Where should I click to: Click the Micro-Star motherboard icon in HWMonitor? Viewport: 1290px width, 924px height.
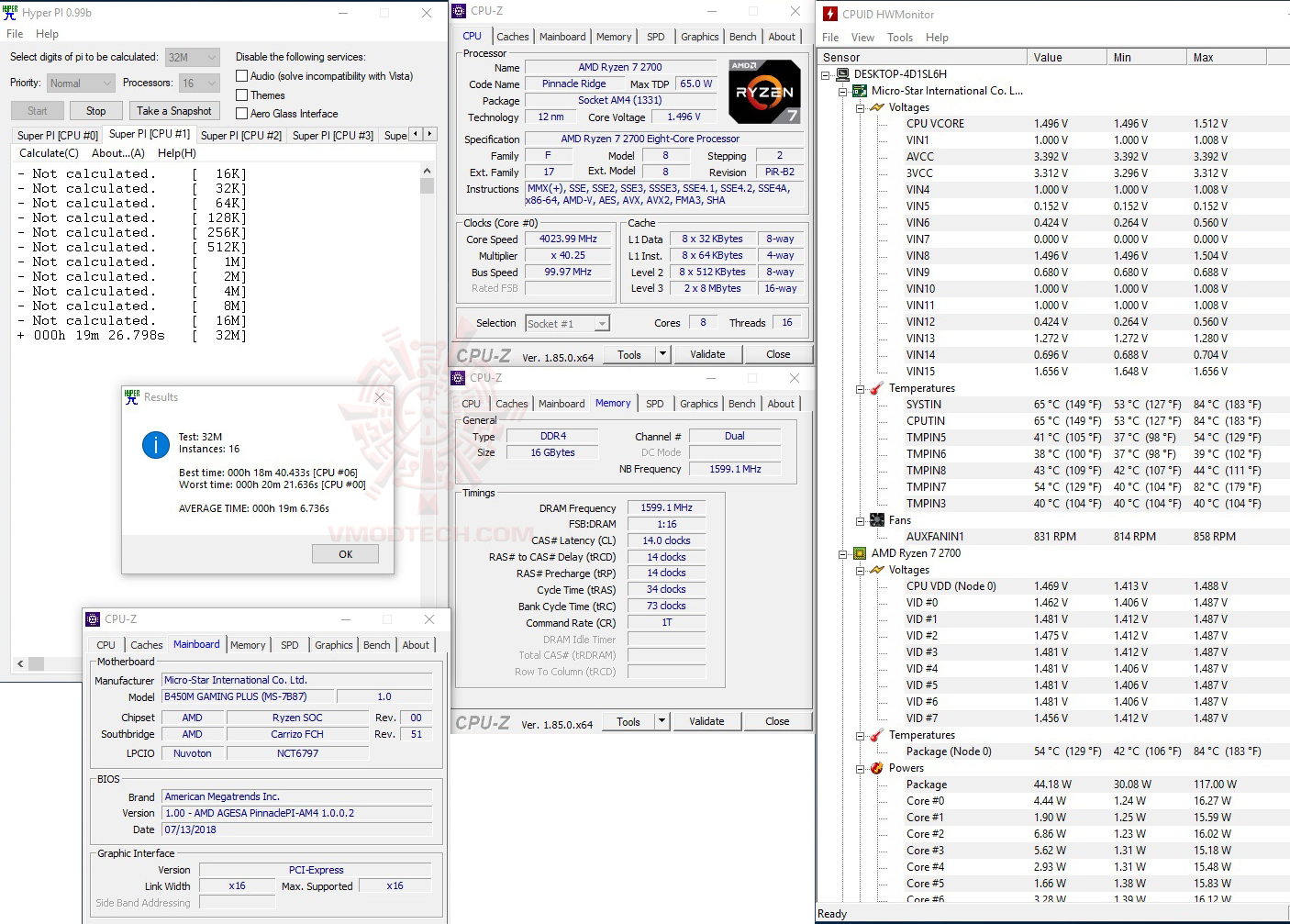(x=860, y=91)
